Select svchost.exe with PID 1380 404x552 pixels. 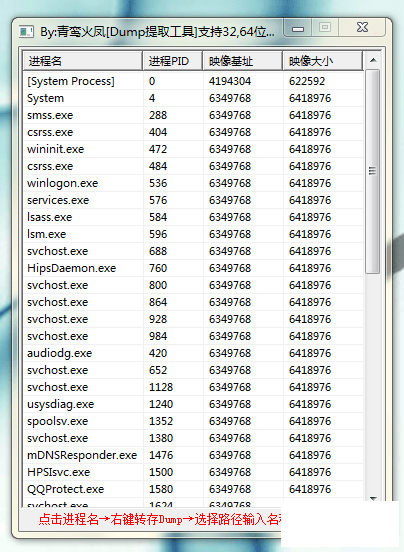click(x=193, y=438)
